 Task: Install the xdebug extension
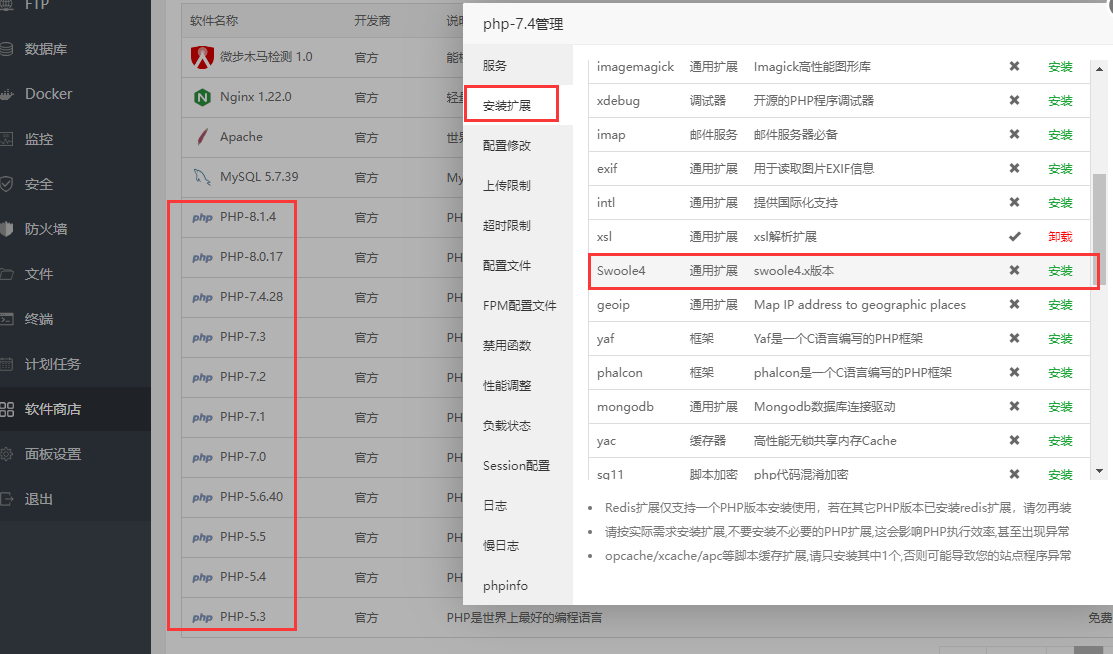tap(1060, 101)
